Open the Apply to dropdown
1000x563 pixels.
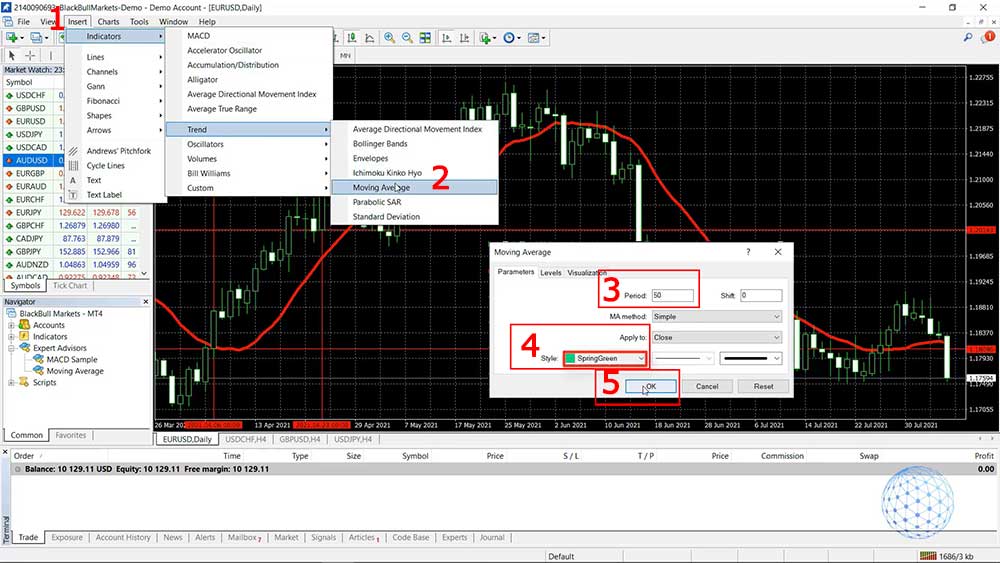717,337
